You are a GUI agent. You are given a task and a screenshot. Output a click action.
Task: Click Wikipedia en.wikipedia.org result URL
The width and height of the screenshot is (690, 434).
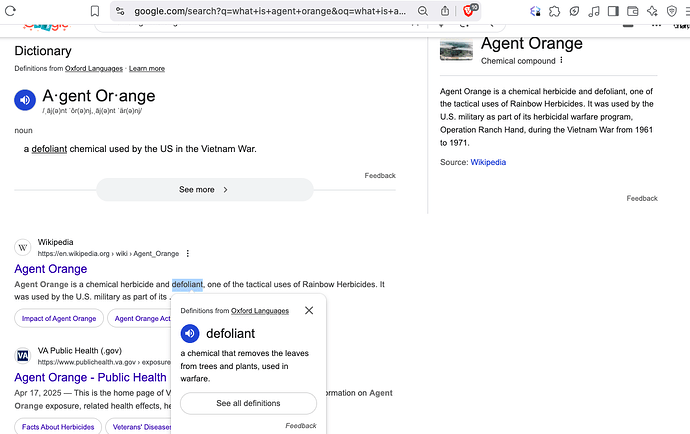[x=108, y=254]
